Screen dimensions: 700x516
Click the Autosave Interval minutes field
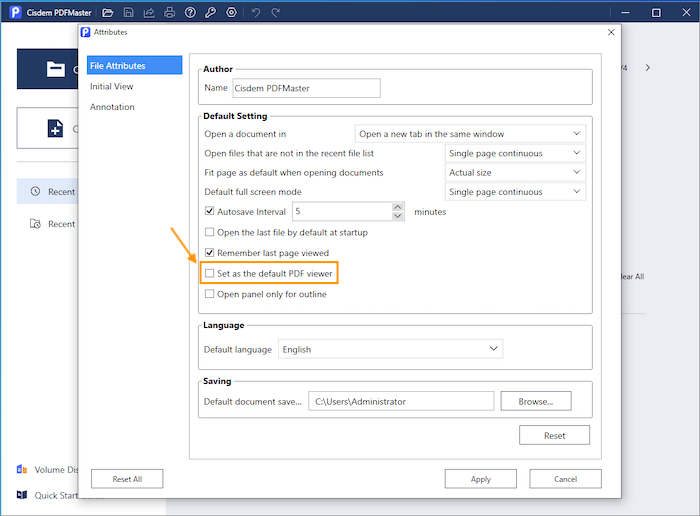(x=342, y=211)
